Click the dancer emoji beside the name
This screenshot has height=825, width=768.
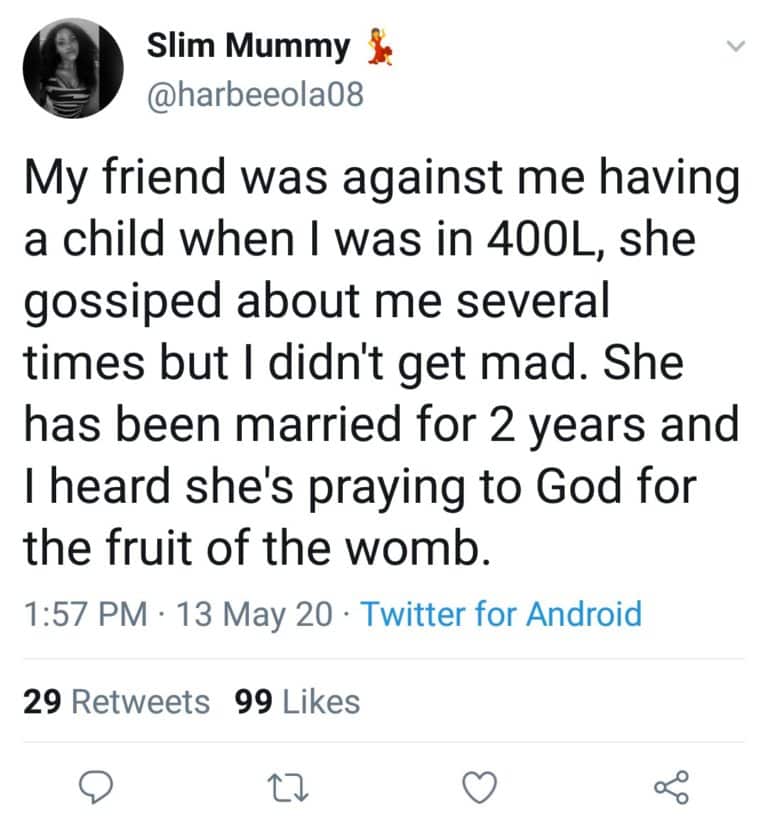pyautogui.click(x=376, y=47)
